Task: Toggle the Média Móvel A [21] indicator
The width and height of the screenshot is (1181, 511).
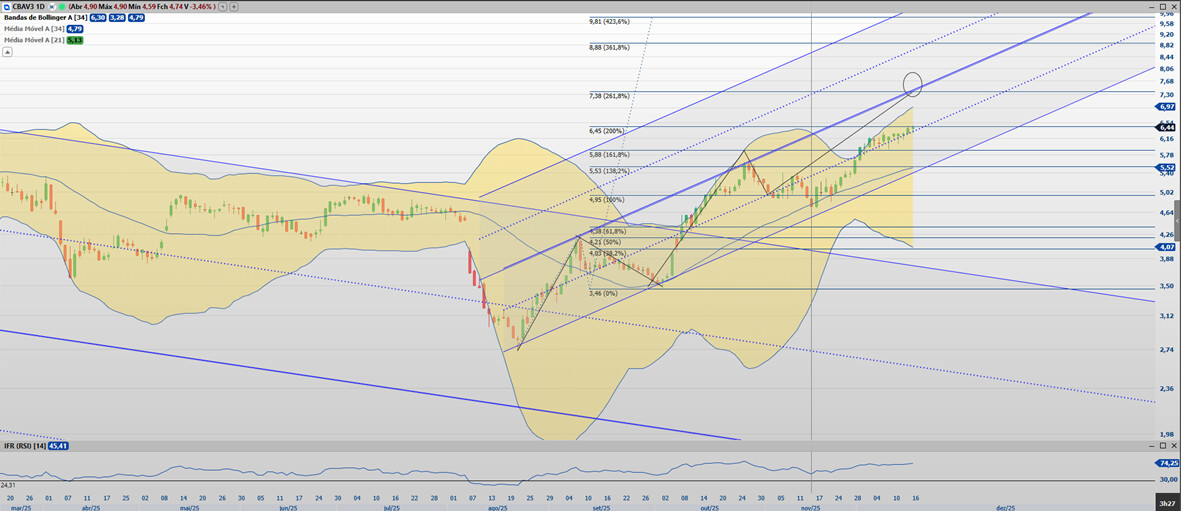Action: click(33, 40)
